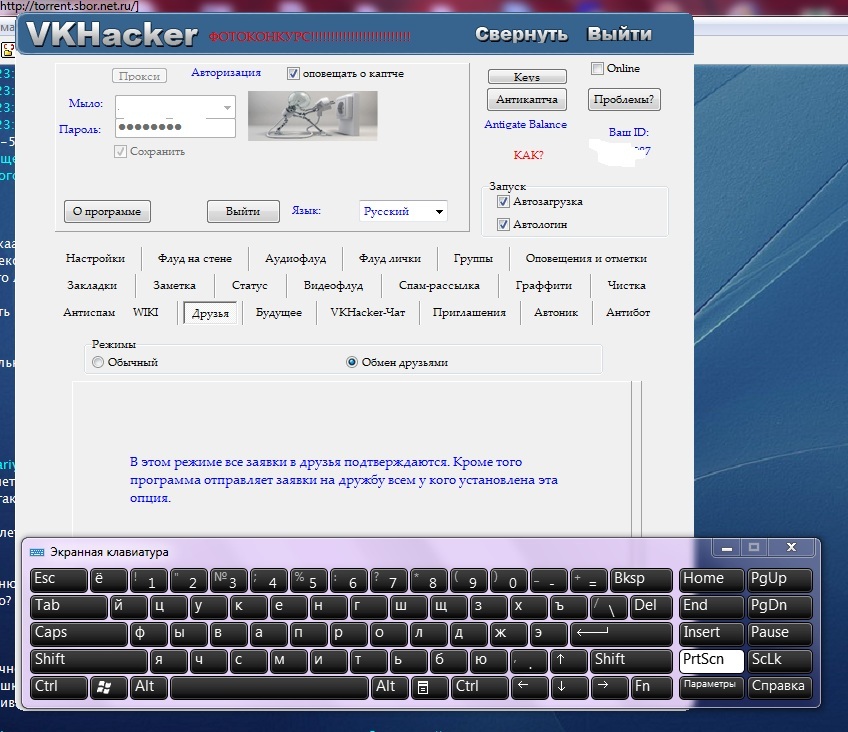
Task: Switch to the Флуд на стене tab
Action: tap(195, 258)
